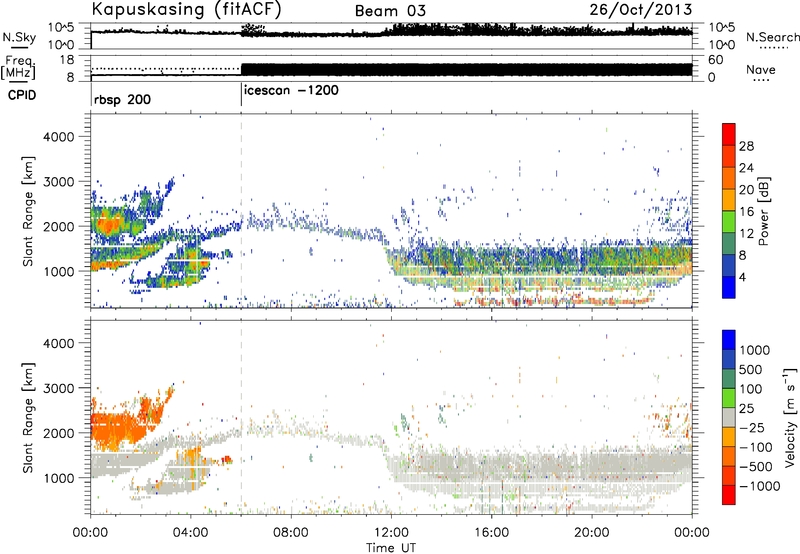The height and width of the screenshot is (554, 800).
Task: Click the 'Beam 03' label
Action: coord(390,11)
